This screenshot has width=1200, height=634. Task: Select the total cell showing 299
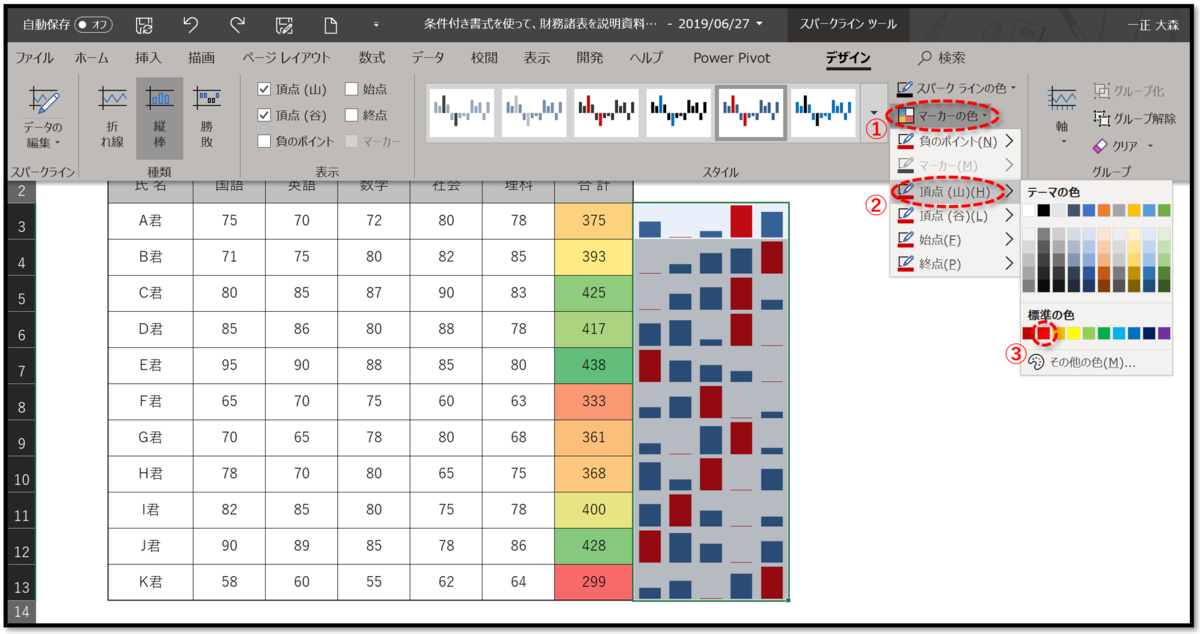(x=594, y=582)
